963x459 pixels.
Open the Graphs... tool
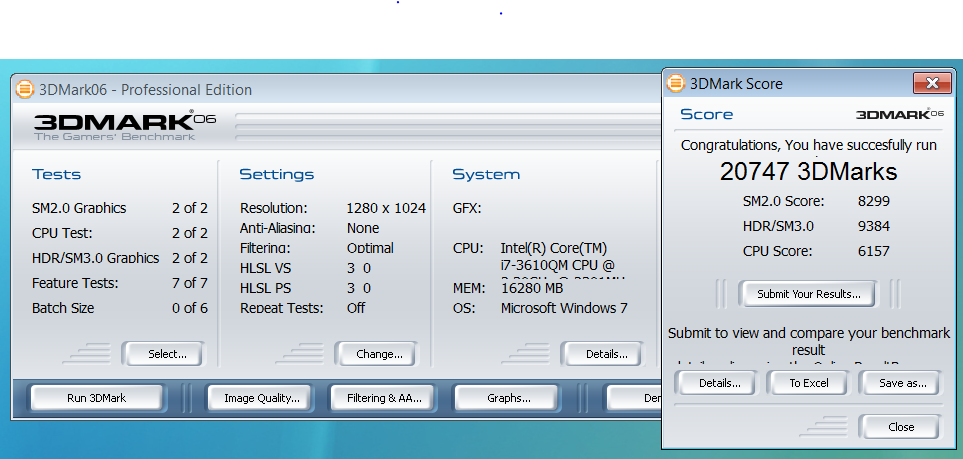click(x=507, y=398)
